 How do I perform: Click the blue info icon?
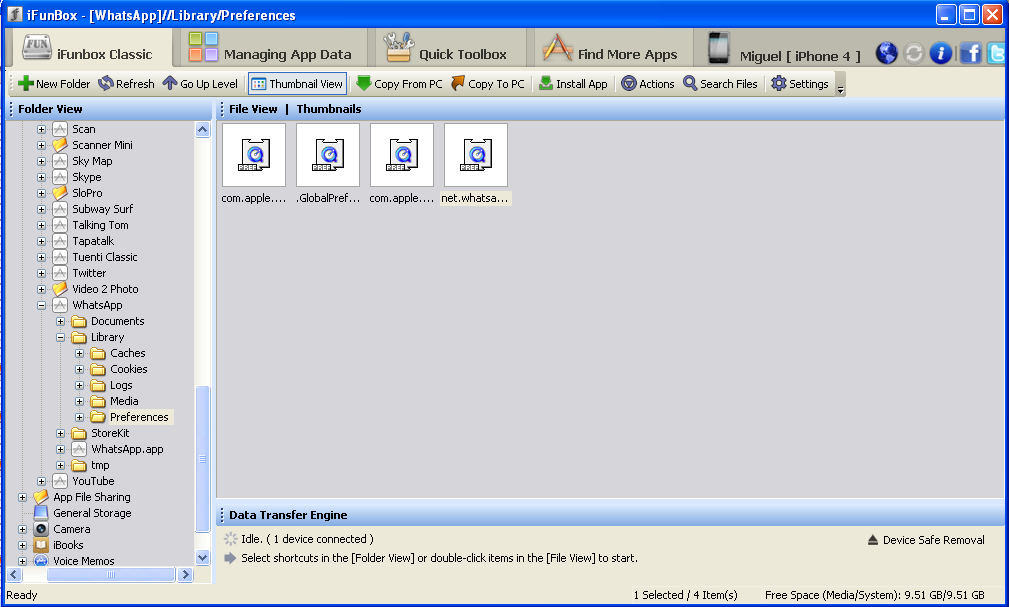click(x=941, y=53)
